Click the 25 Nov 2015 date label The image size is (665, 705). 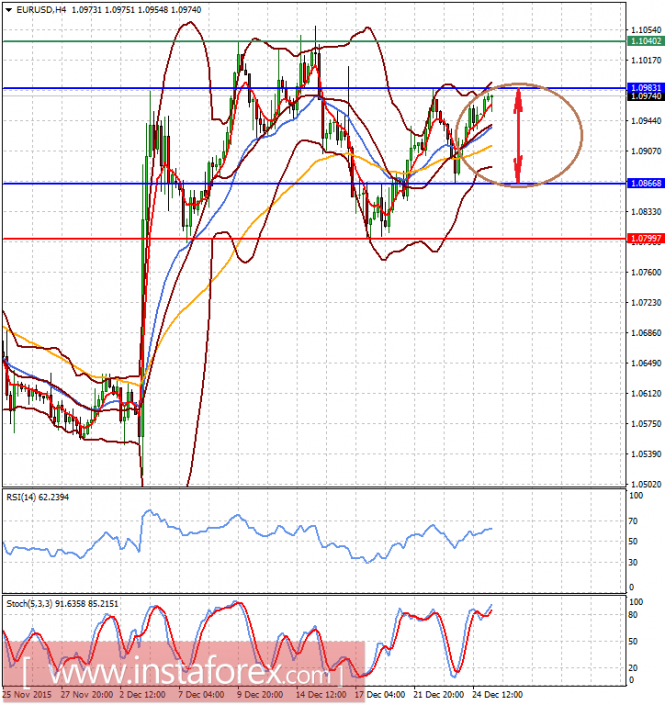click(27, 695)
